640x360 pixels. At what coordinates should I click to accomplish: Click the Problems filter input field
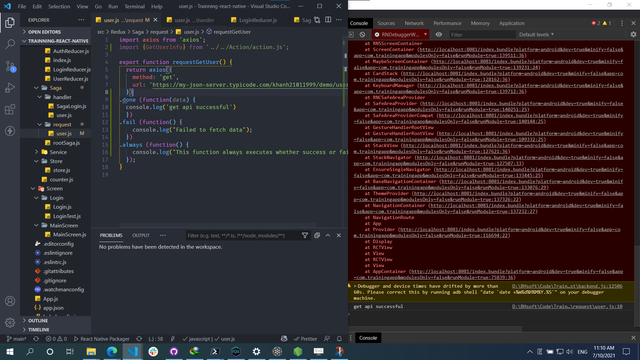click(x=243, y=236)
